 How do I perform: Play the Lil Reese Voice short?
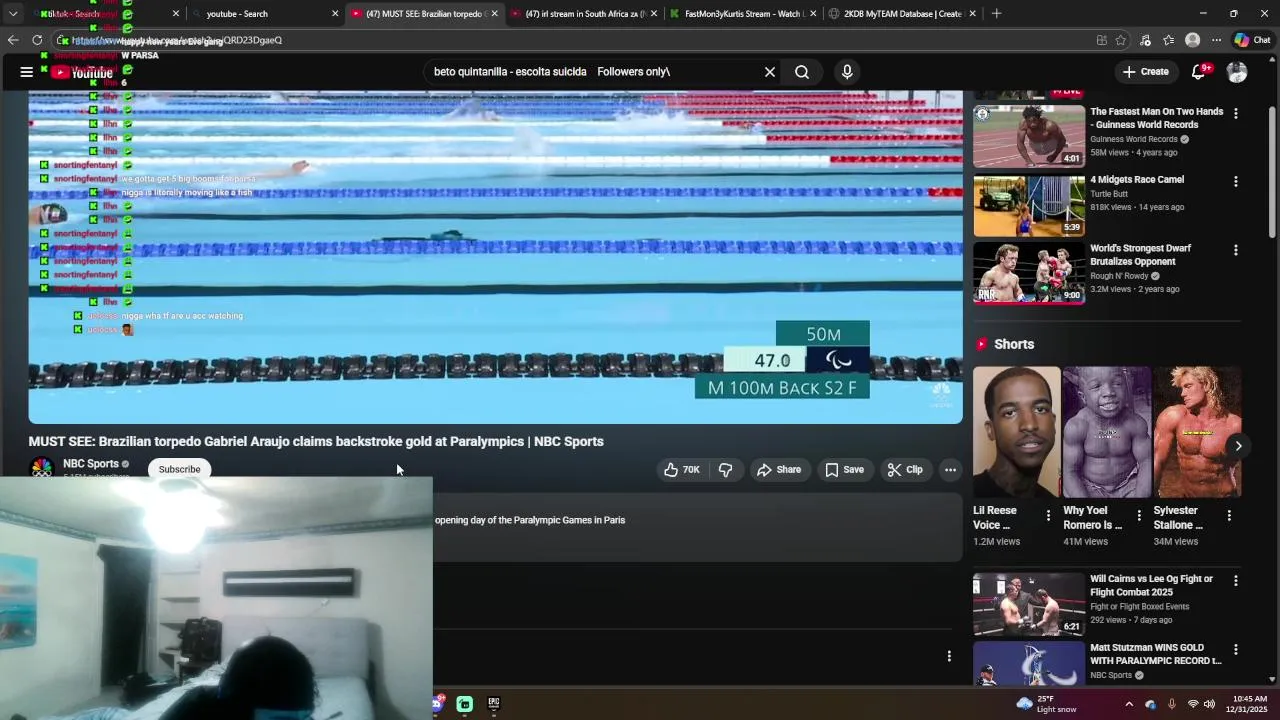pos(1016,432)
